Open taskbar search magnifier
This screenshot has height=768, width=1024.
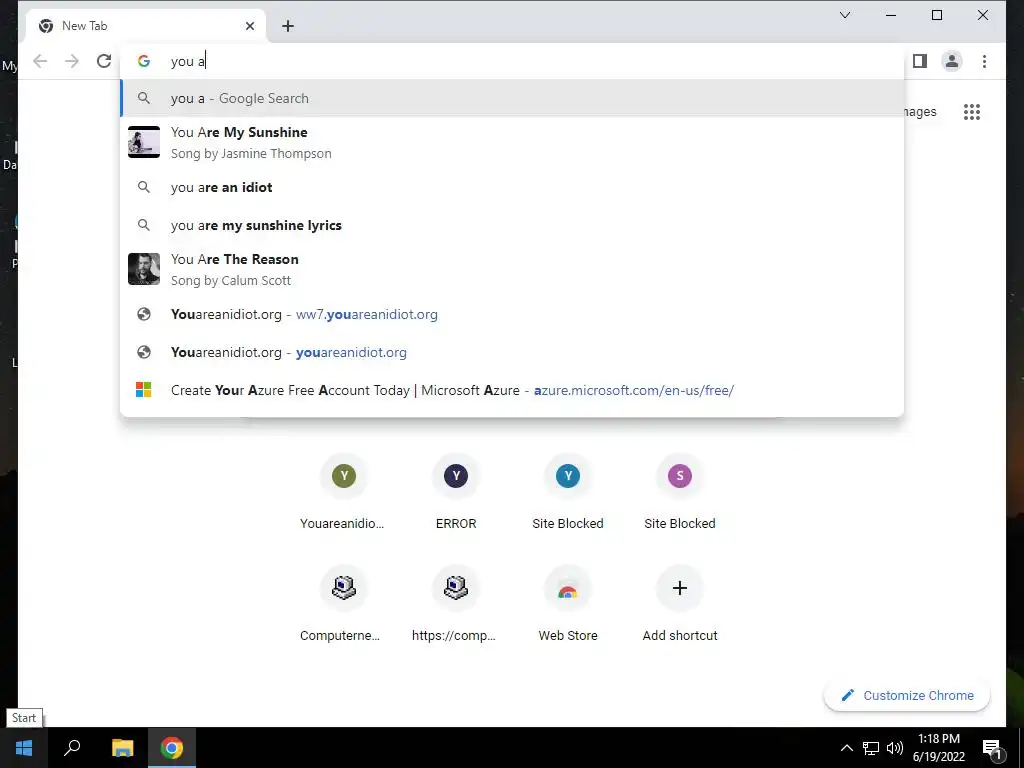(72, 748)
